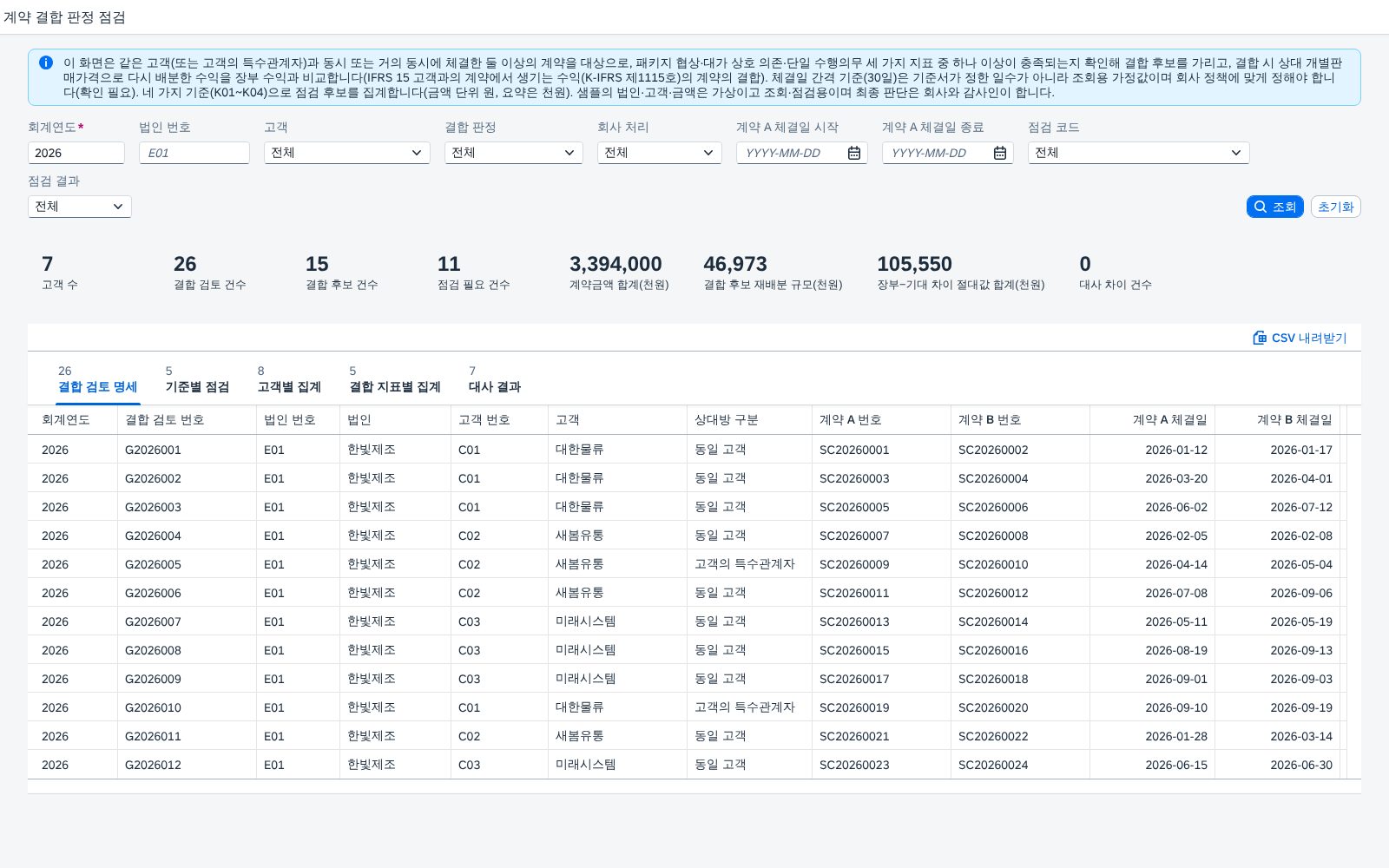The image size is (1389, 868).
Task: Open calendar picker for 계약 A 체결일 시작
Action: [854, 153]
